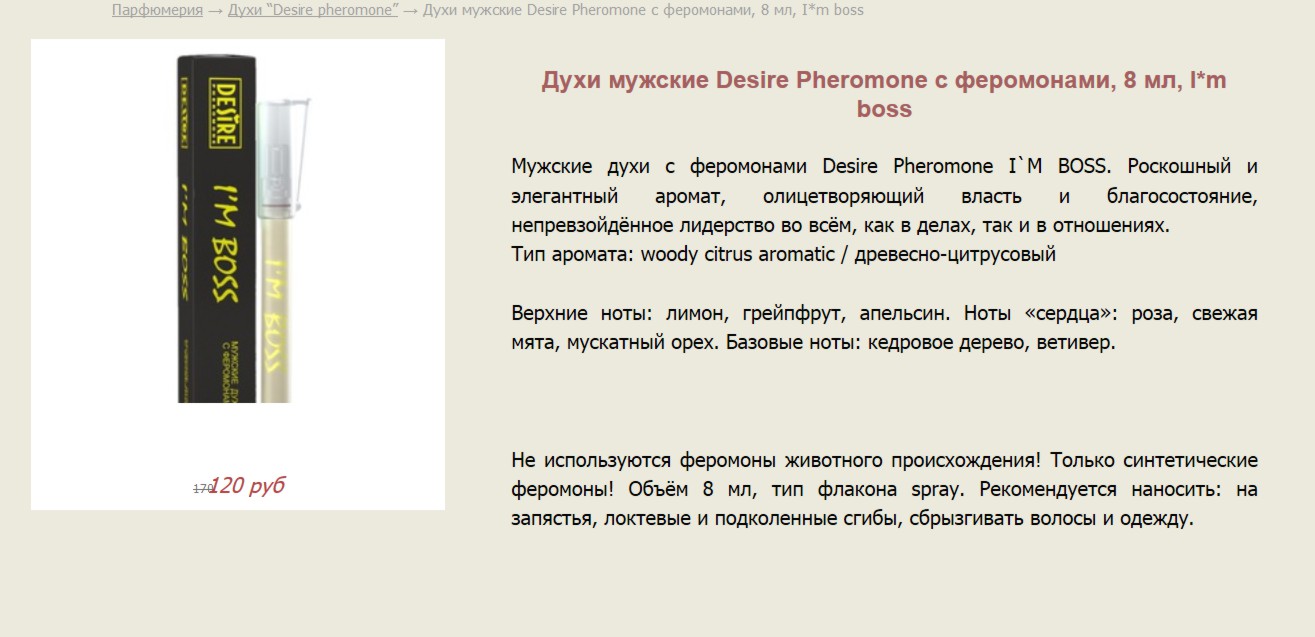Viewport: 1315px width, 637px height.
Task: Go to Духи "Desire pheromone" breadcrumb
Action: pos(313,10)
